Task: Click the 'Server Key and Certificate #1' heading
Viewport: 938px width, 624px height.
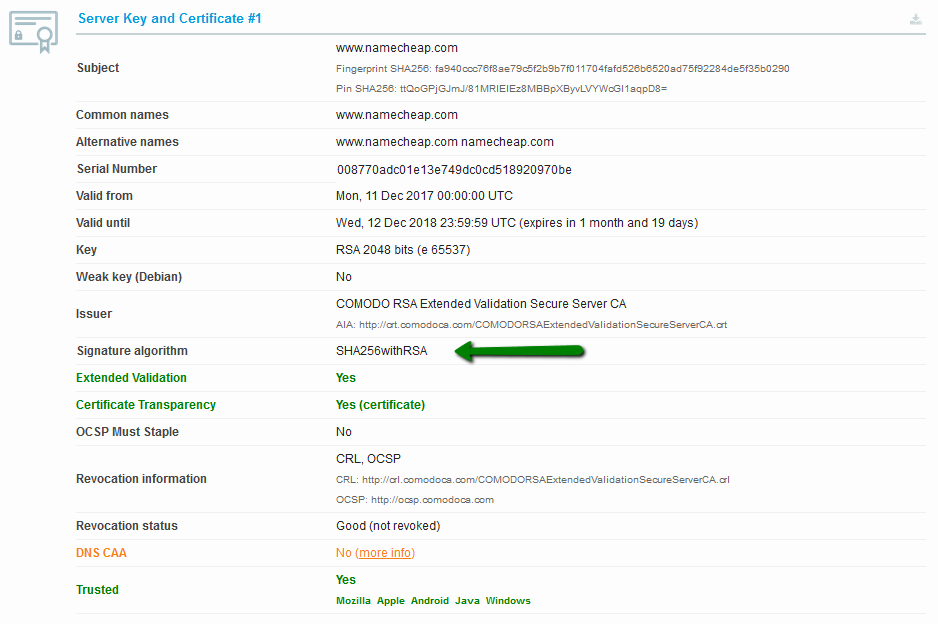Action: (170, 19)
